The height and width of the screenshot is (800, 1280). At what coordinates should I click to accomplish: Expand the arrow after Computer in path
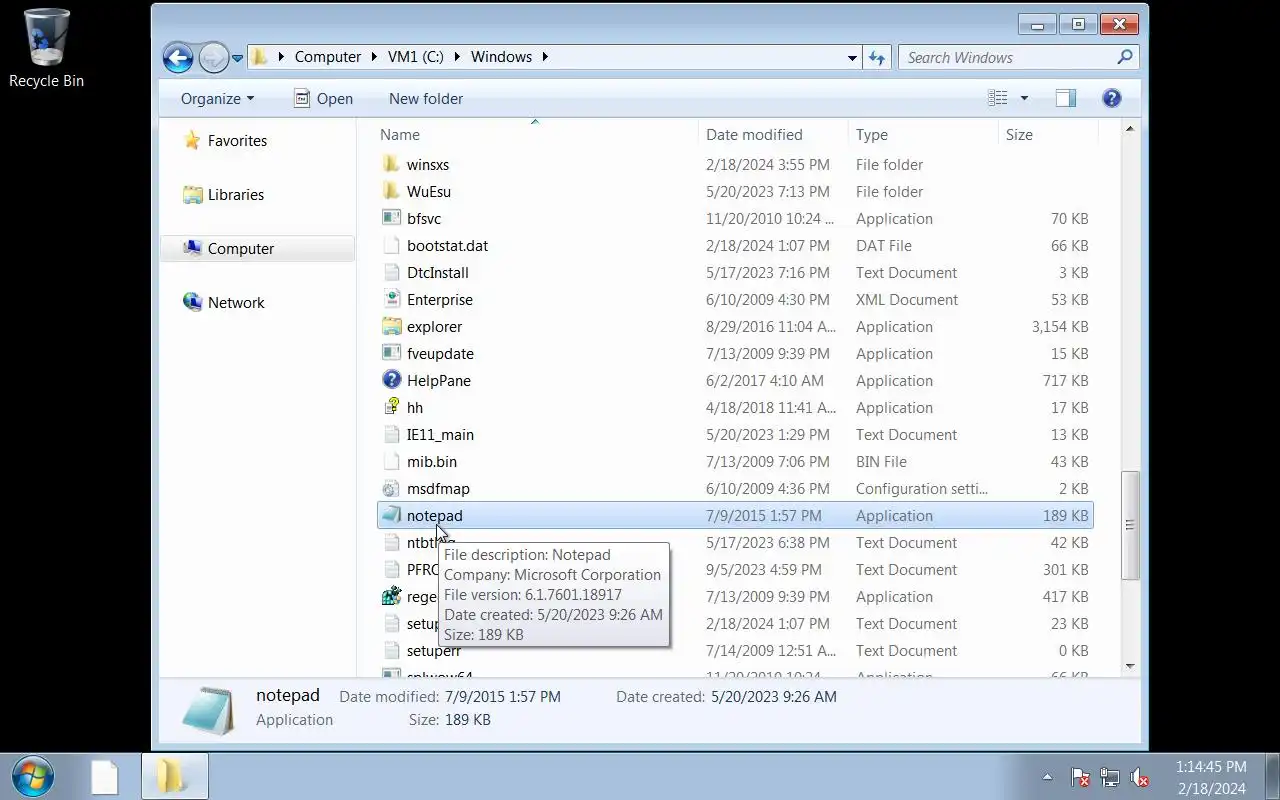[x=374, y=57]
